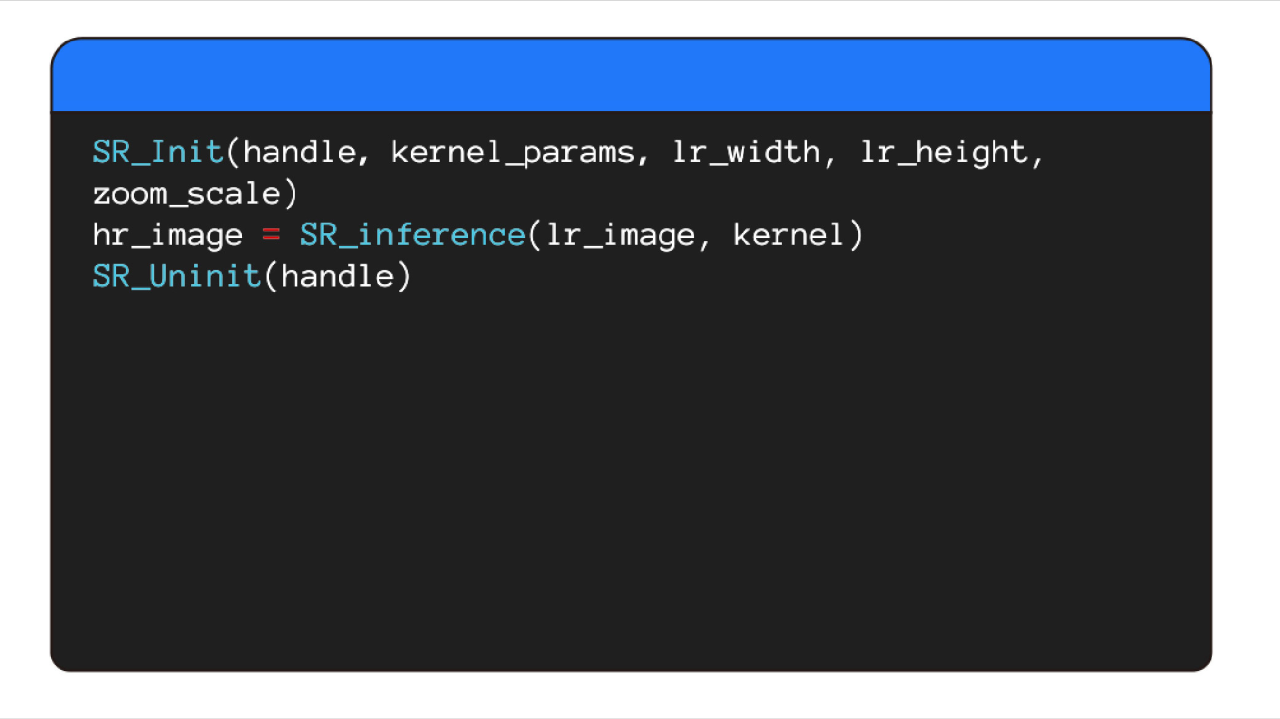Click the zoom_scale argument

tap(185, 194)
